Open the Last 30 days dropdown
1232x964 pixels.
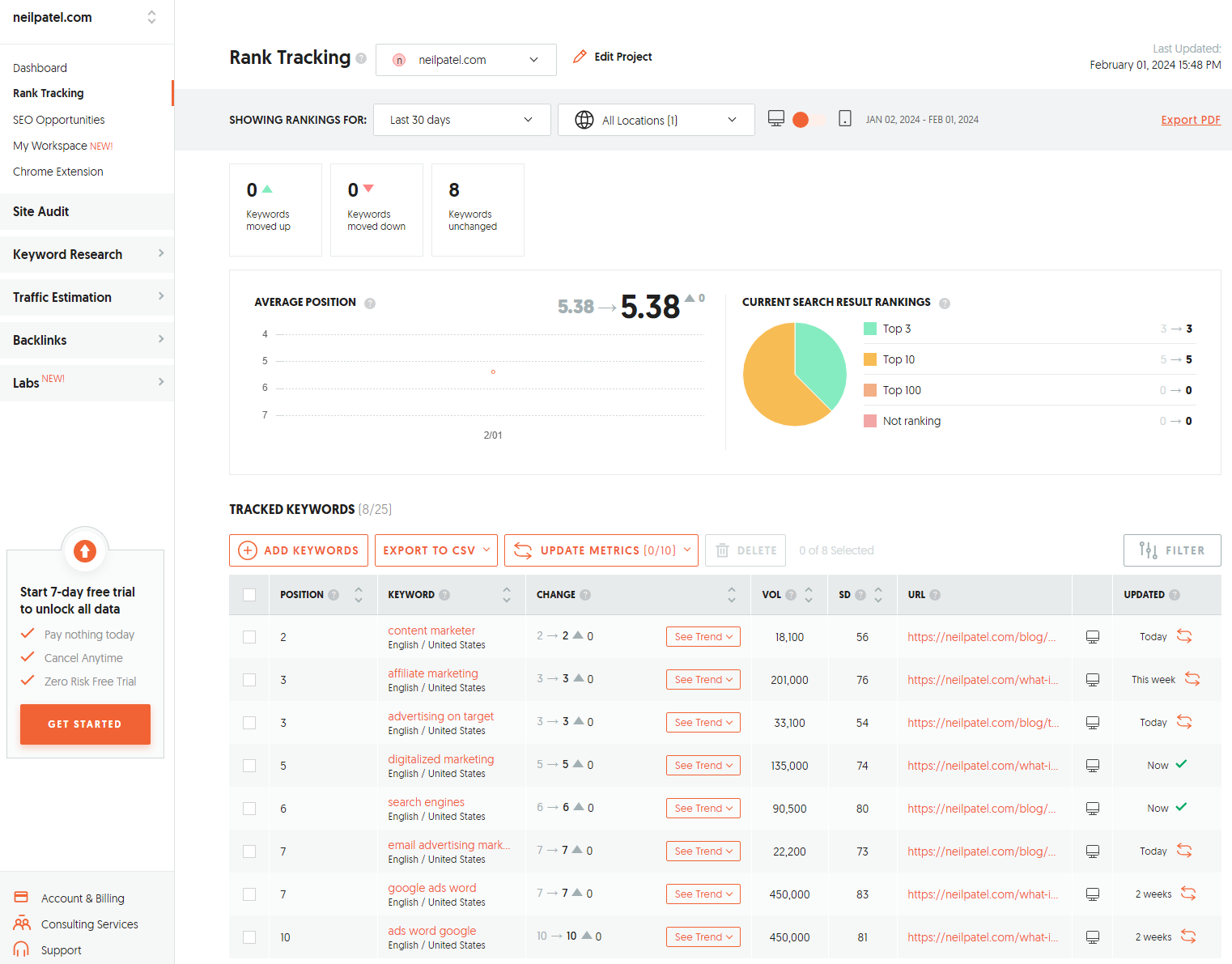(461, 120)
